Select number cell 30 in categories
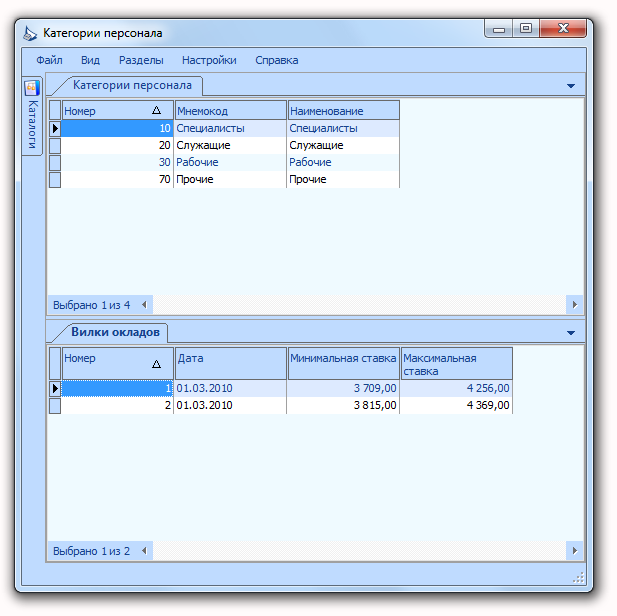Image resolution: width=617 pixels, height=616 pixels. point(117,162)
